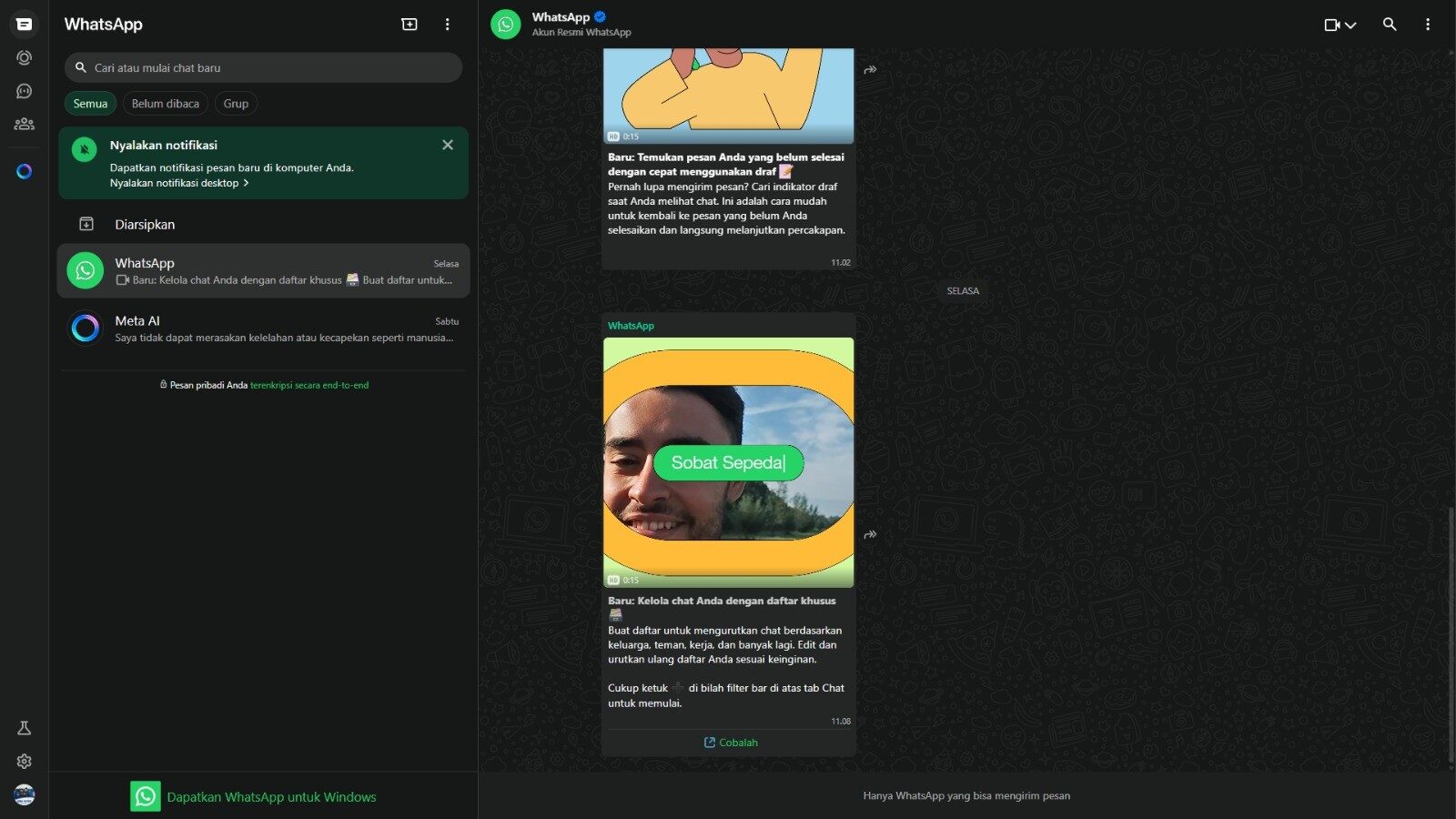Click the conversation vertical scrollbar
The height and width of the screenshot is (819, 1456).
click(x=1451, y=634)
